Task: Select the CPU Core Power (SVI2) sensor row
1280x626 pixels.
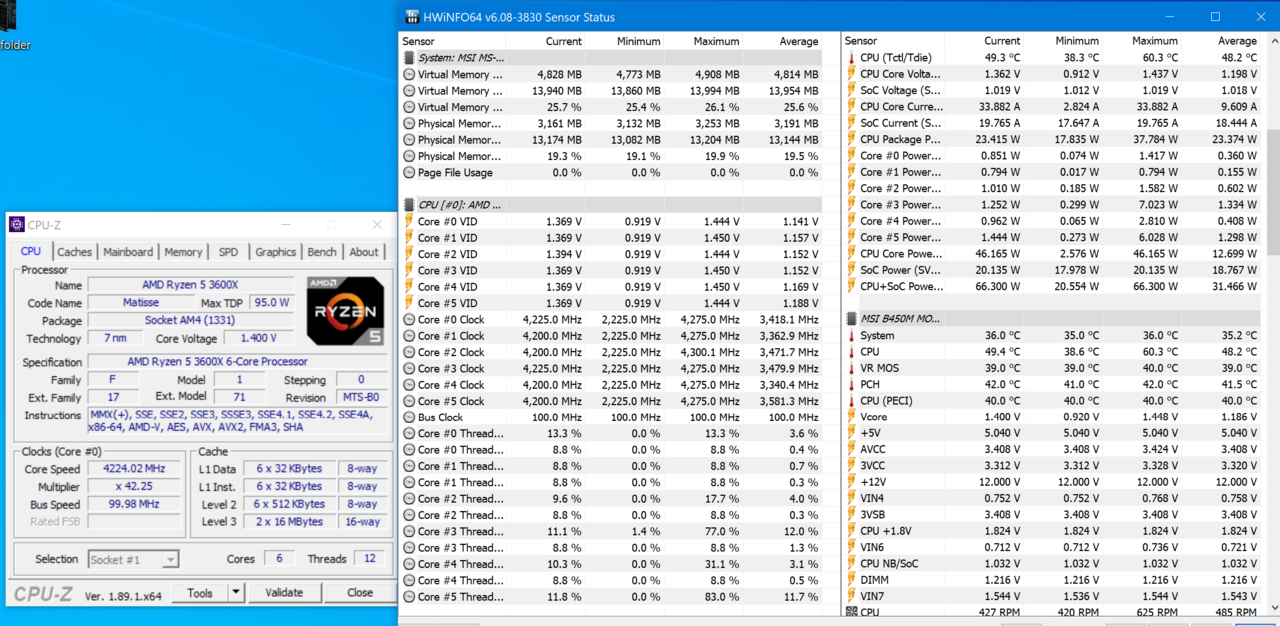Action: pyautogui.click(x=1051, y=254)
